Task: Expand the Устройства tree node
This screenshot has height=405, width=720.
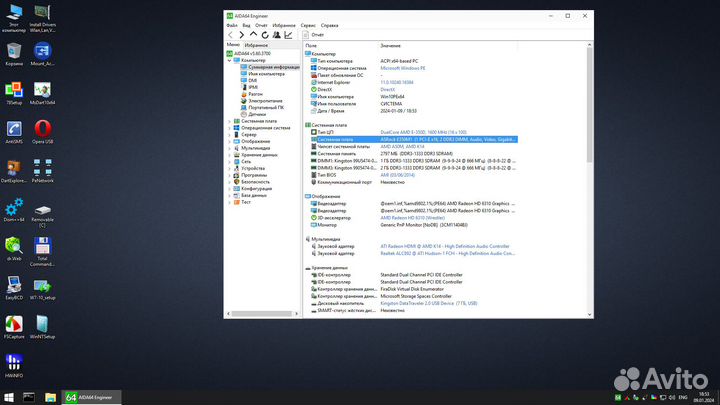Action: (230, 169)
